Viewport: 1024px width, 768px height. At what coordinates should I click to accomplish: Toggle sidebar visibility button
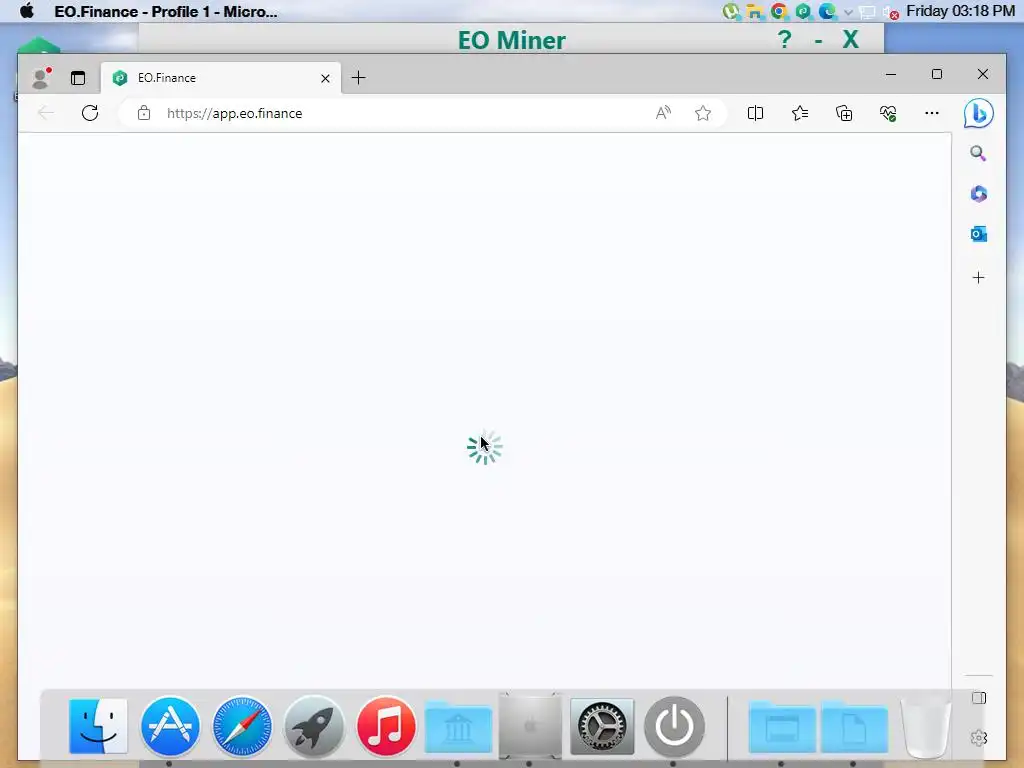(978, 698)
